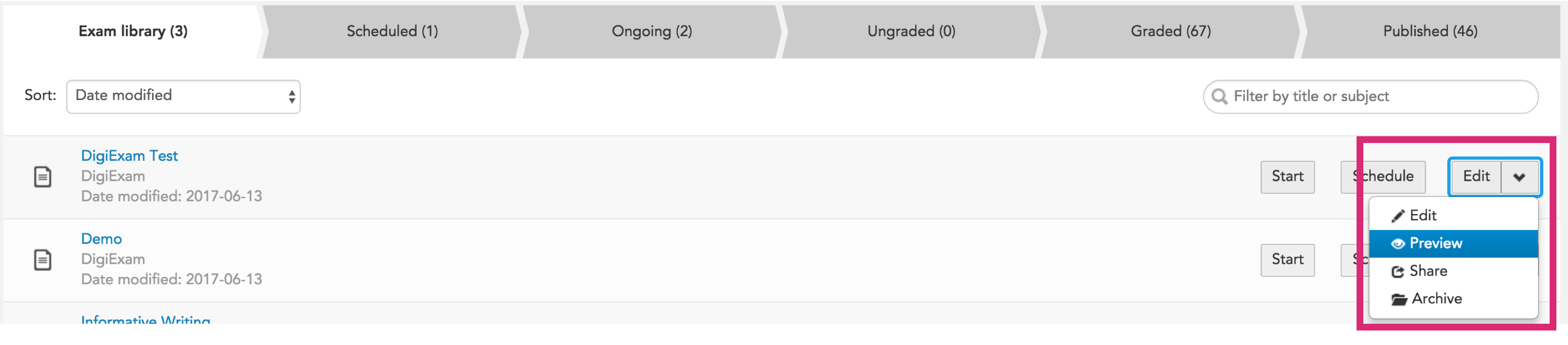Click the share arrow icon in menu

(x=1398, y=271)
